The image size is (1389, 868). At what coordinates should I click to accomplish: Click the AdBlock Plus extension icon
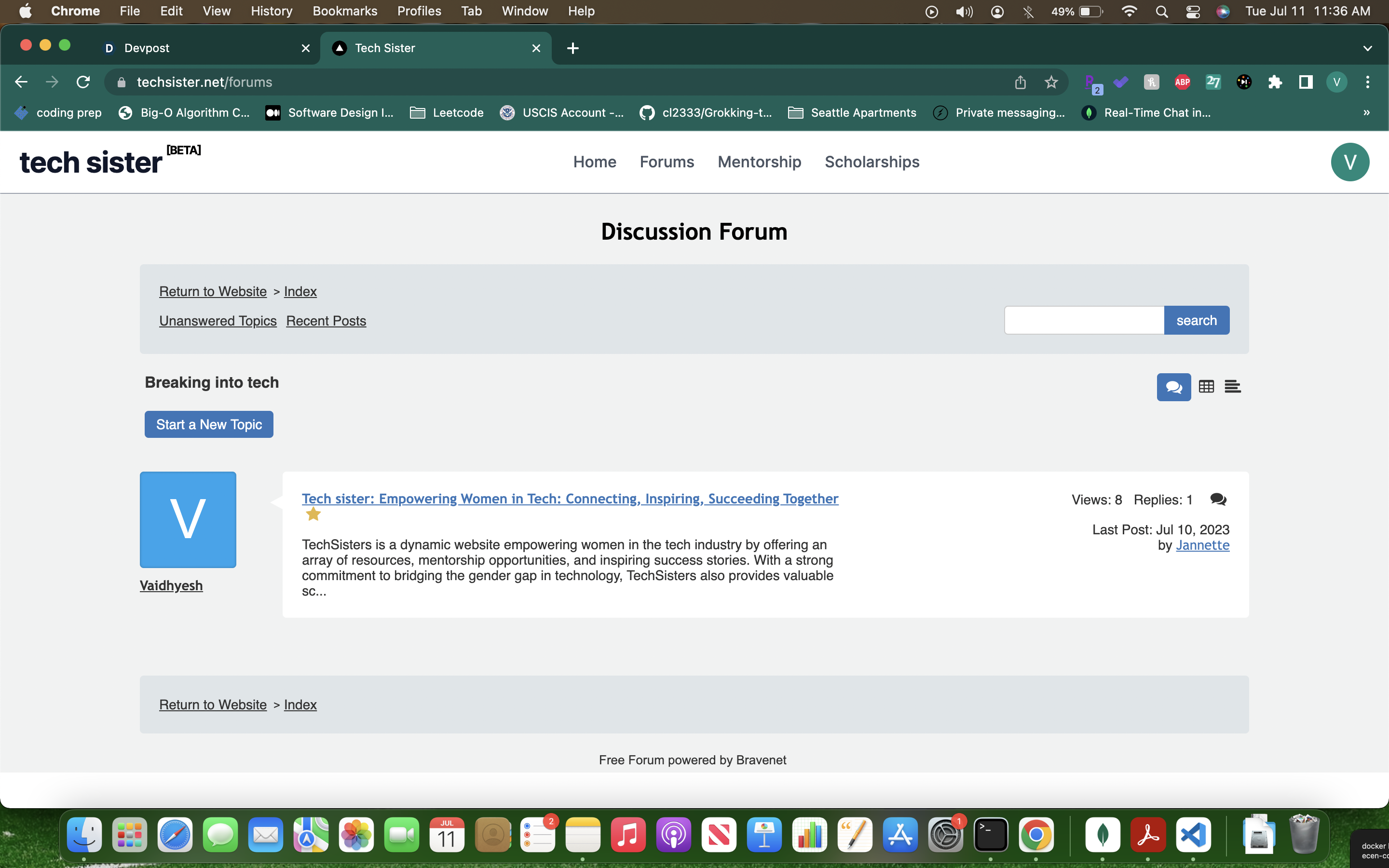point(1182,82)
